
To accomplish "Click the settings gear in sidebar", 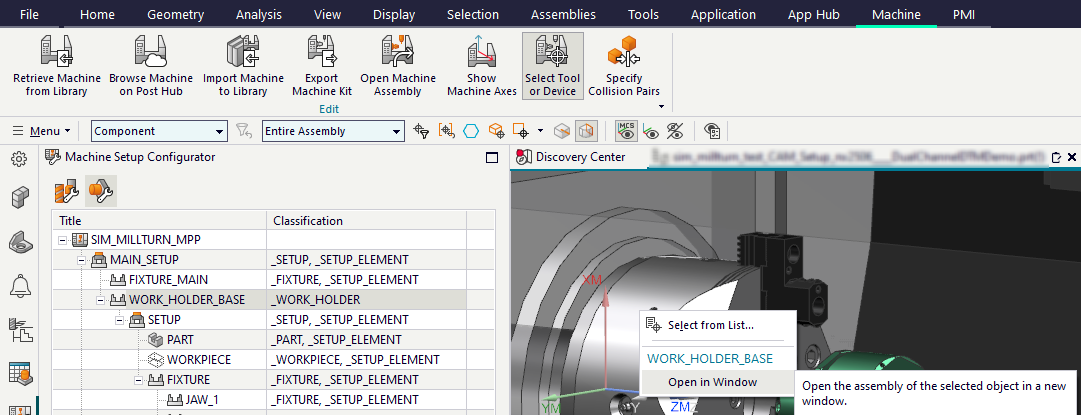I will (x=19, y=159).
